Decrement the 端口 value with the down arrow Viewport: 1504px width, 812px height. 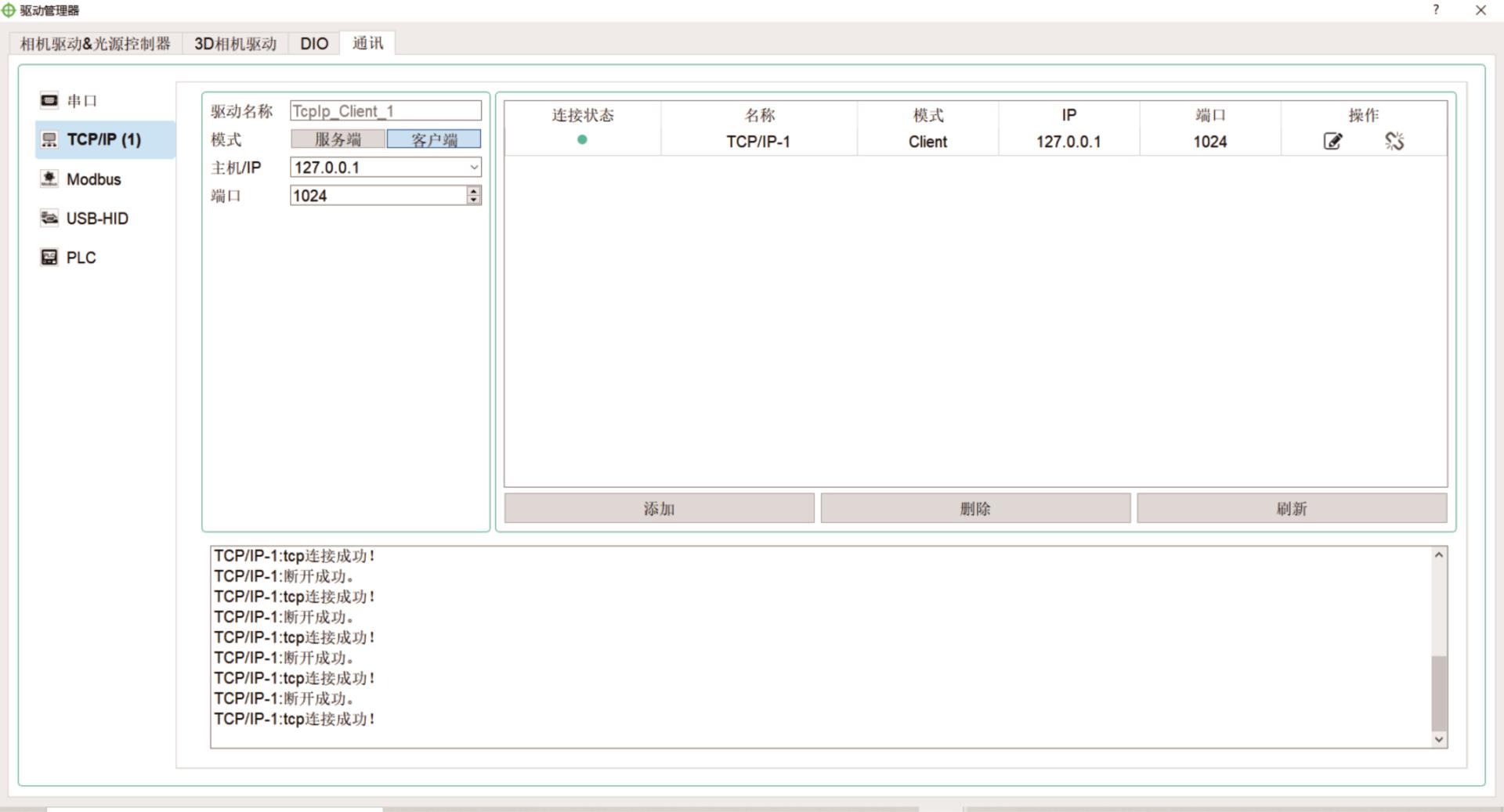click(x=473, y=200)
